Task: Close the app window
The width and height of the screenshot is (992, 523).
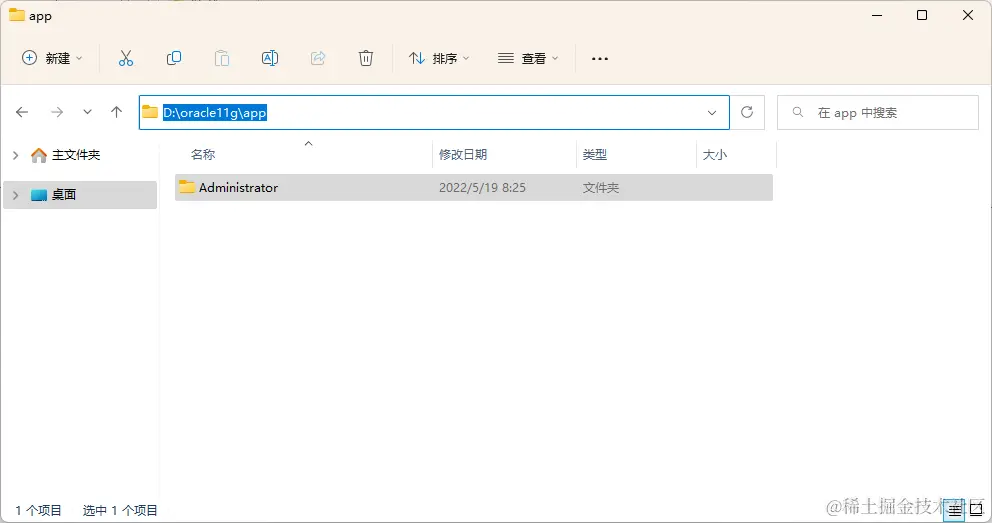Action: pos(968,15)
